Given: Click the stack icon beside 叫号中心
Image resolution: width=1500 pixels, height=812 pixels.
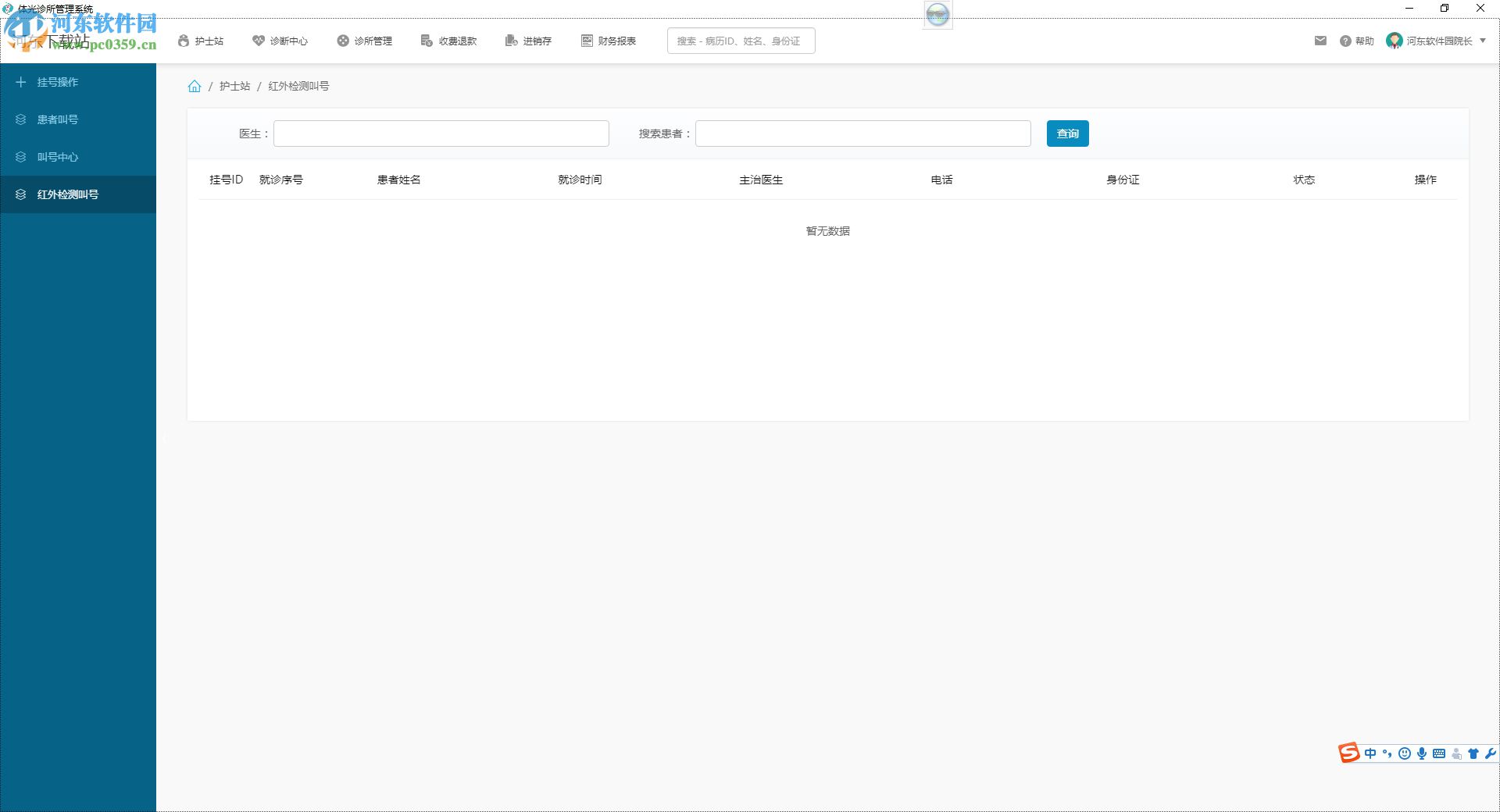Looking at the screenshot, I should pyautogui.click(x=21, y=157).
